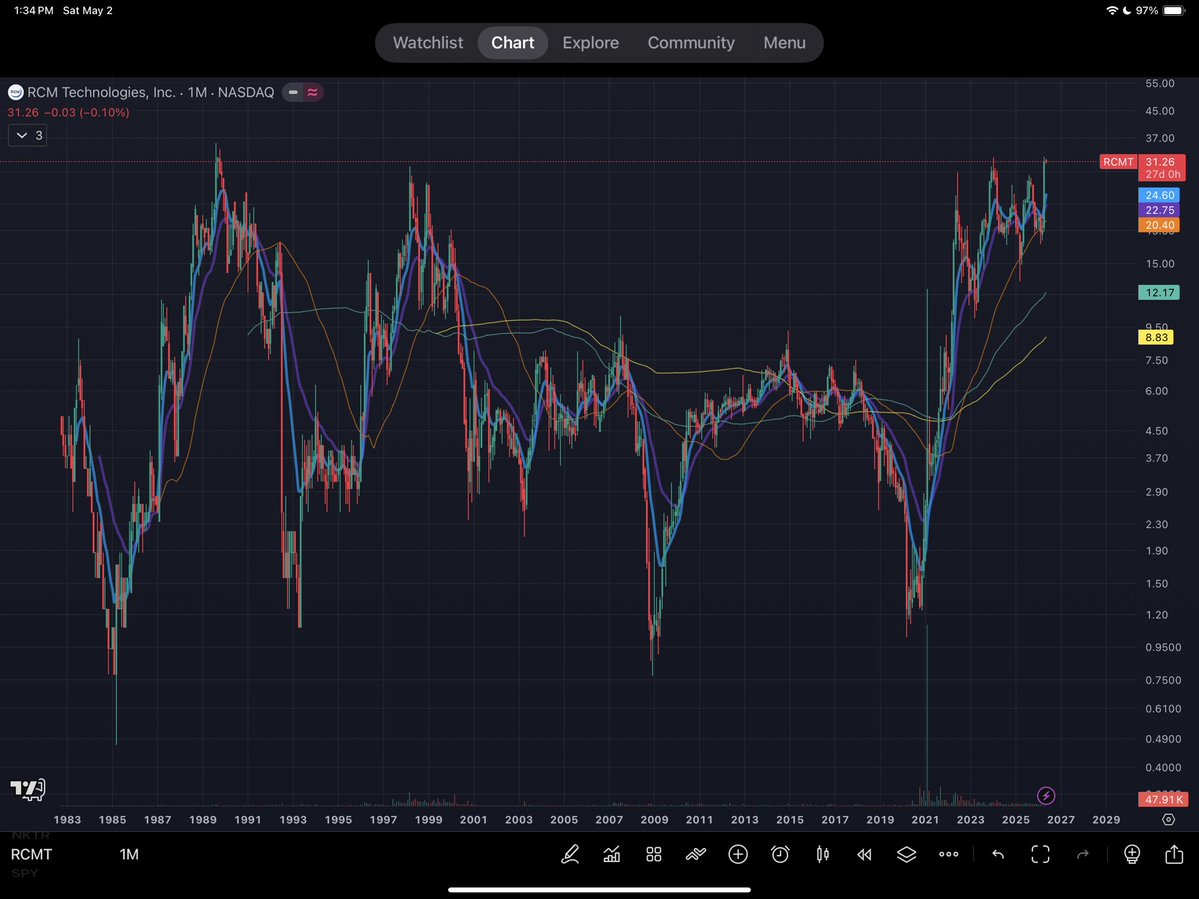Tap the purple lightning bolt icon
This screenshot has height=899, width=1199.
pyautogui.click(x=1046, y=796)
